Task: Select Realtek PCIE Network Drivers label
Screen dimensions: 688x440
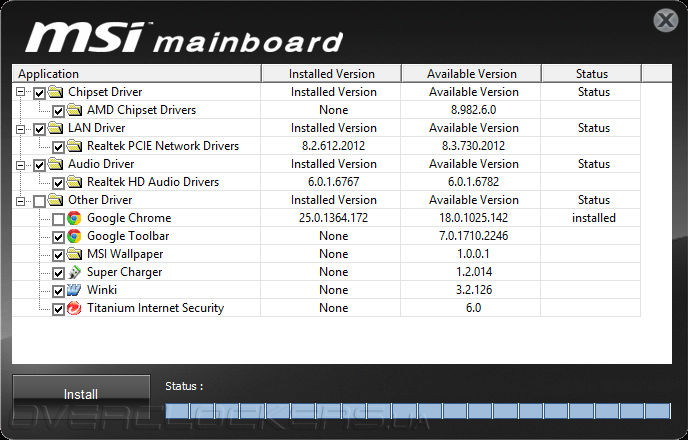Action: click(x=163, y=146)
